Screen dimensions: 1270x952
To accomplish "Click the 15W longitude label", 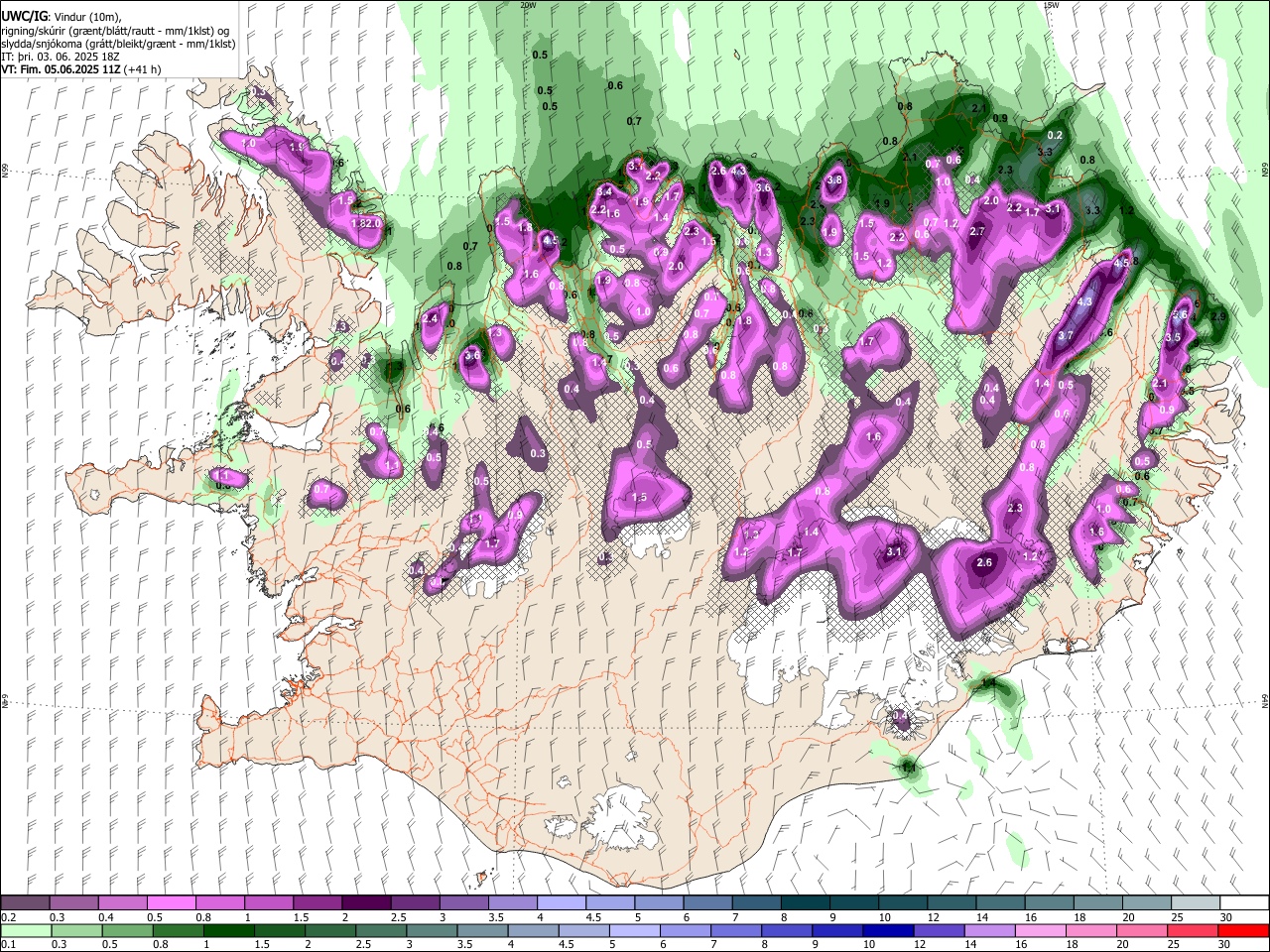I will pyautogui.click(x=1052, y=5).
